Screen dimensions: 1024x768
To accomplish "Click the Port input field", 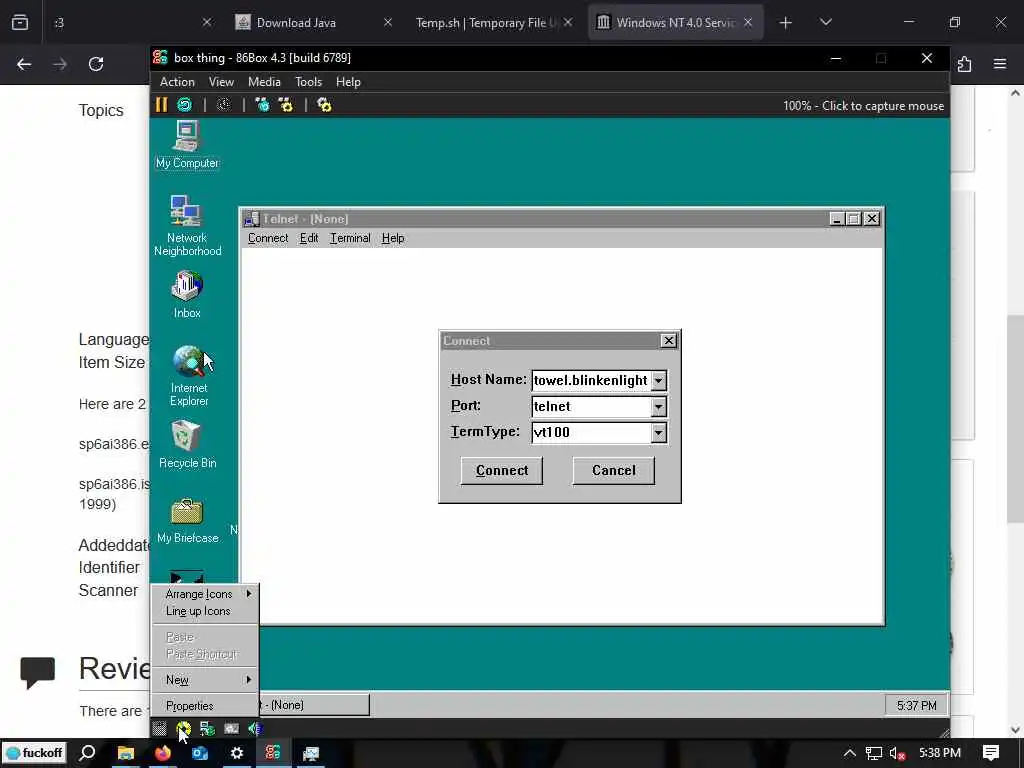I will [x=591, y=407].
